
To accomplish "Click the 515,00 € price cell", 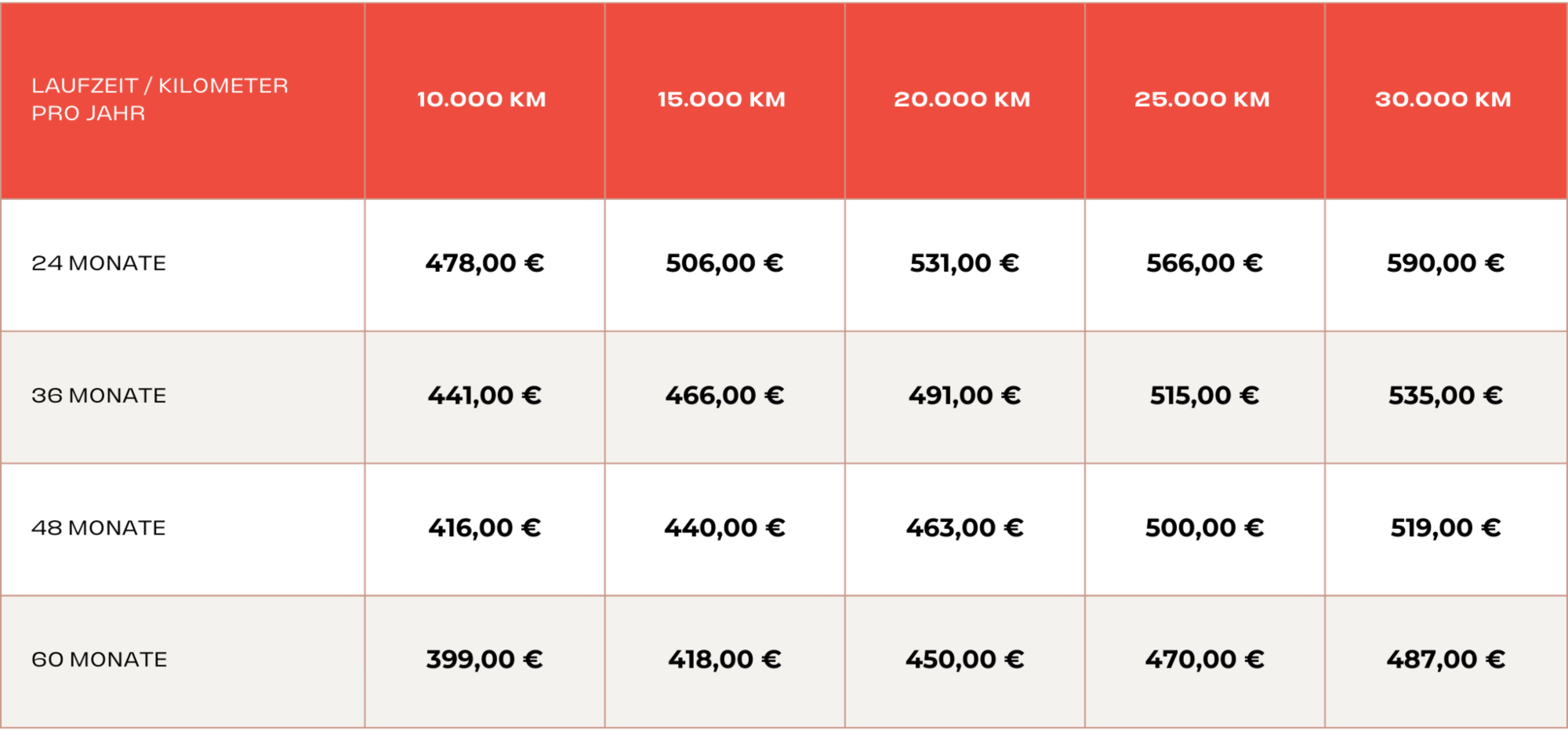I will pos(1204,396).
